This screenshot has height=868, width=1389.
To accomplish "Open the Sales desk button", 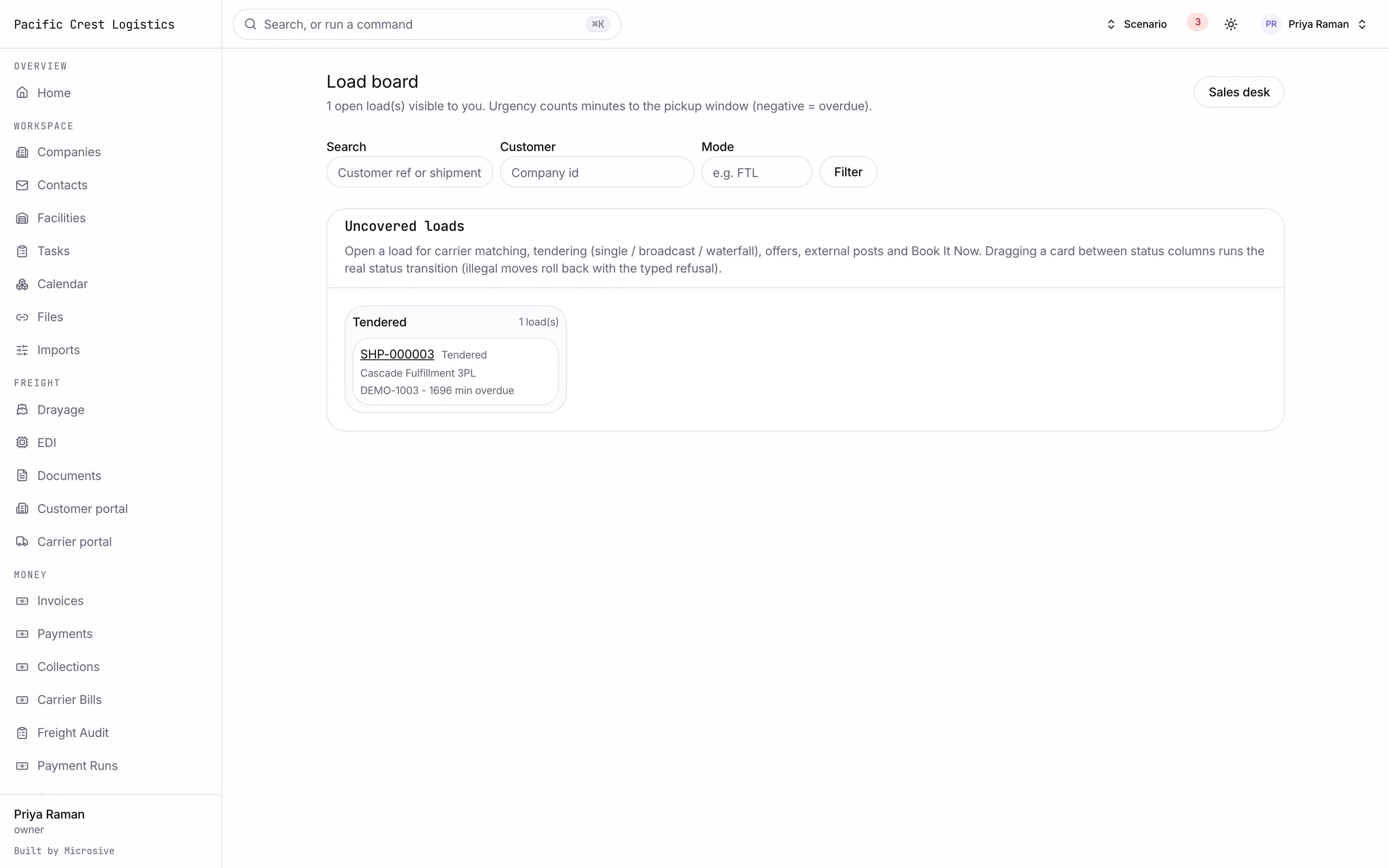I will coord(1239,92).
